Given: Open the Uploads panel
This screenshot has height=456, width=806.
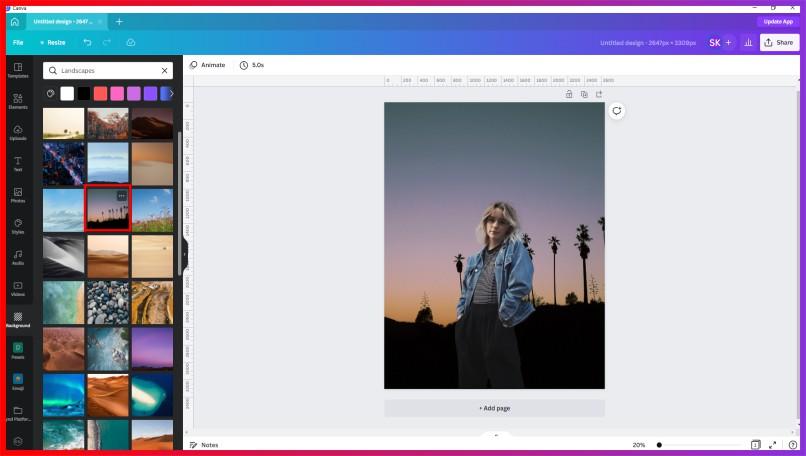Looking at the screenshot, I should 18,131.
